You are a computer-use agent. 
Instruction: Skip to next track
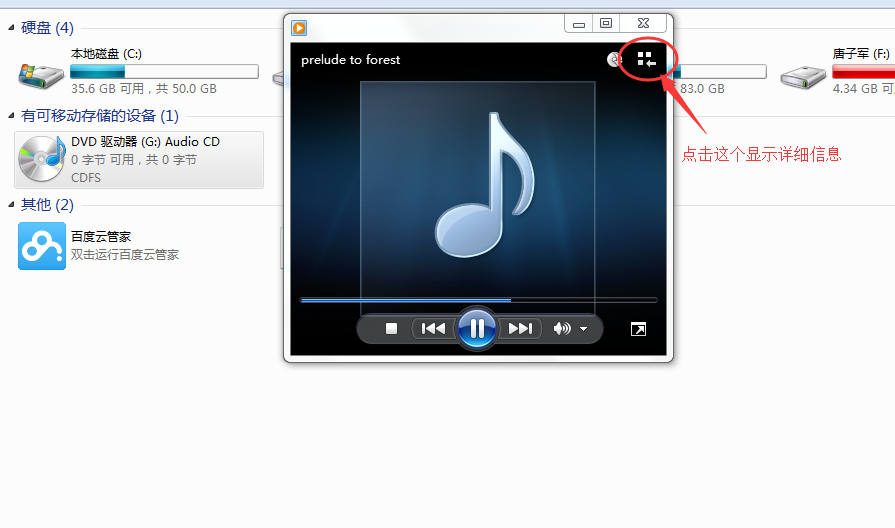[520, 329]
